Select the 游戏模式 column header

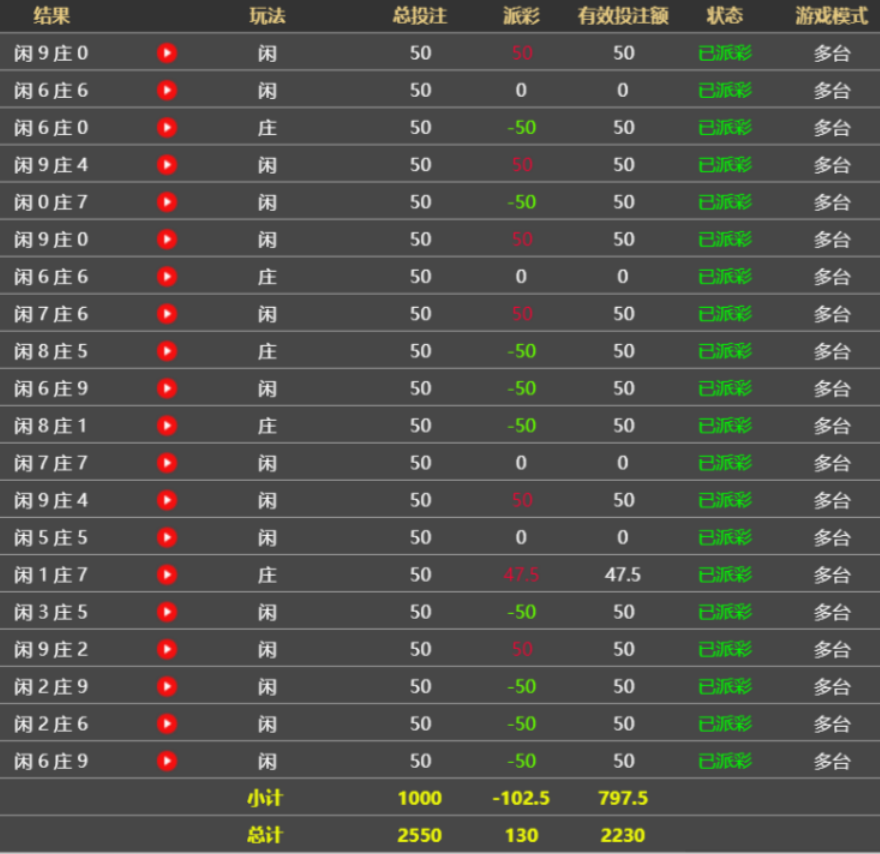pyautogui.click(x=831, y=15)
